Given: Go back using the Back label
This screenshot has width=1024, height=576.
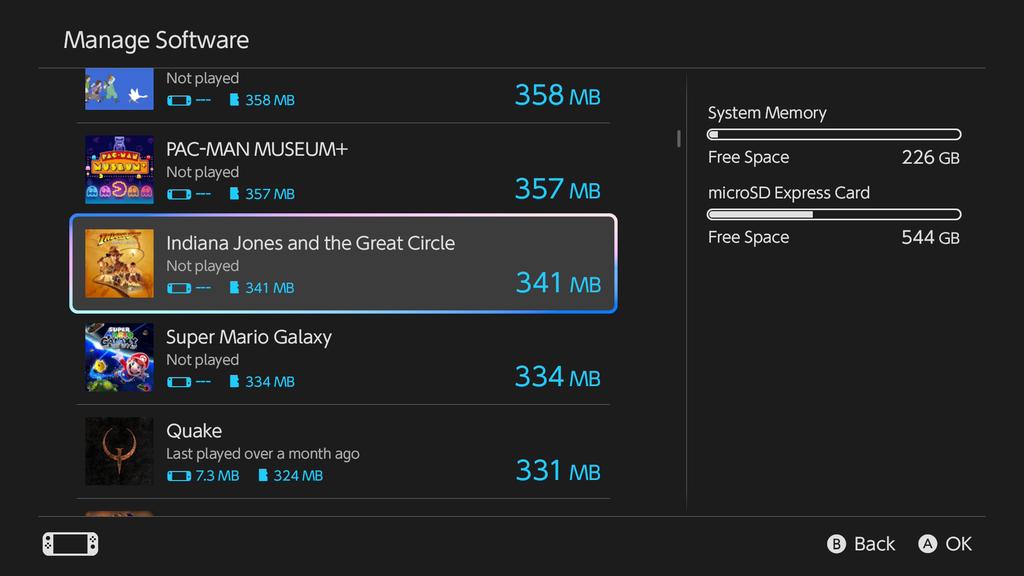Looking at the screenshot, I should (874, 544).
